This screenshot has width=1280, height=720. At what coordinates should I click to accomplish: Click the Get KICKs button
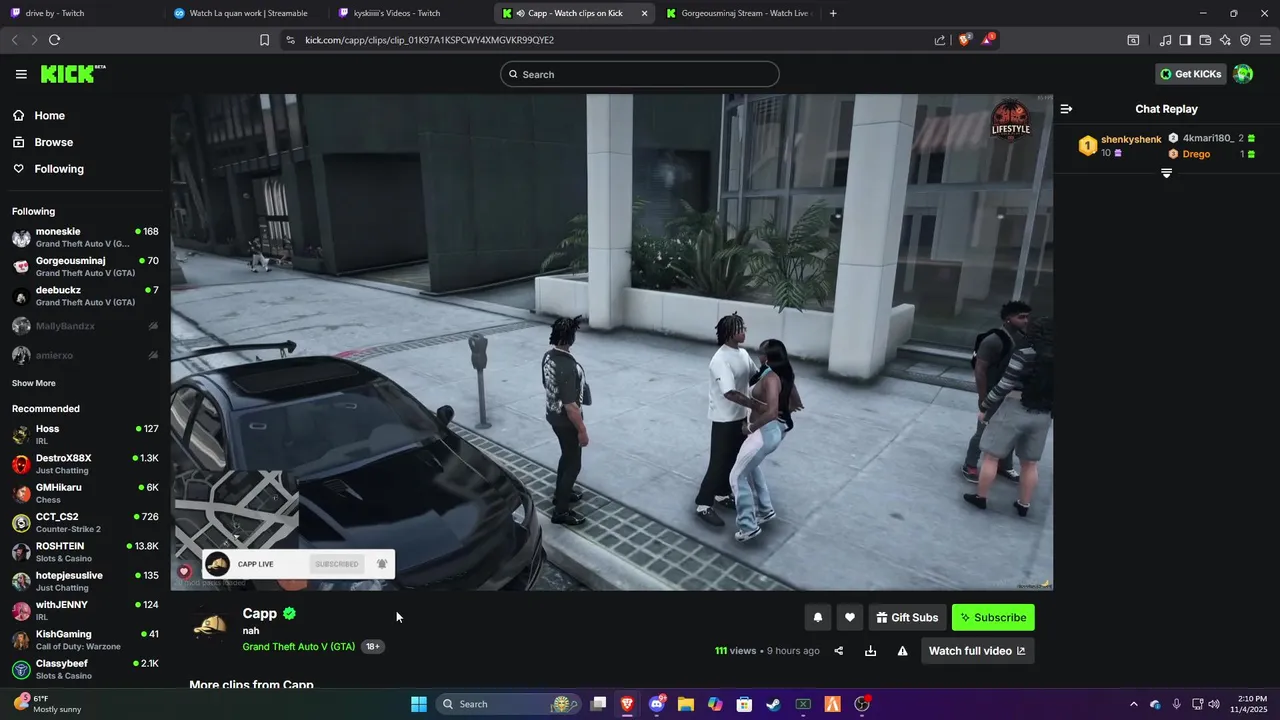[1190, 74]
